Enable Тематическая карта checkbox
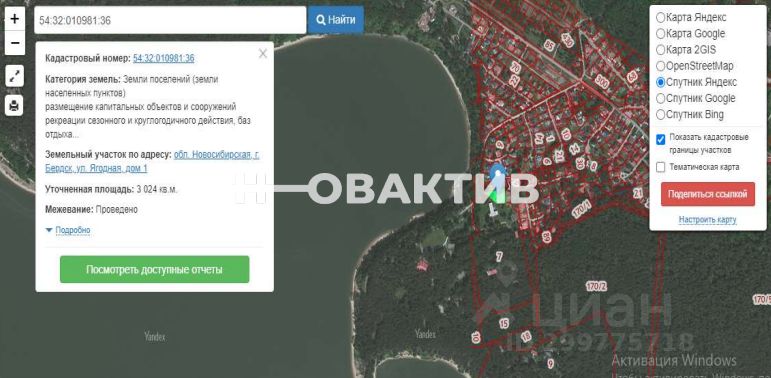 pyautogui.click(x=661, y=167)
